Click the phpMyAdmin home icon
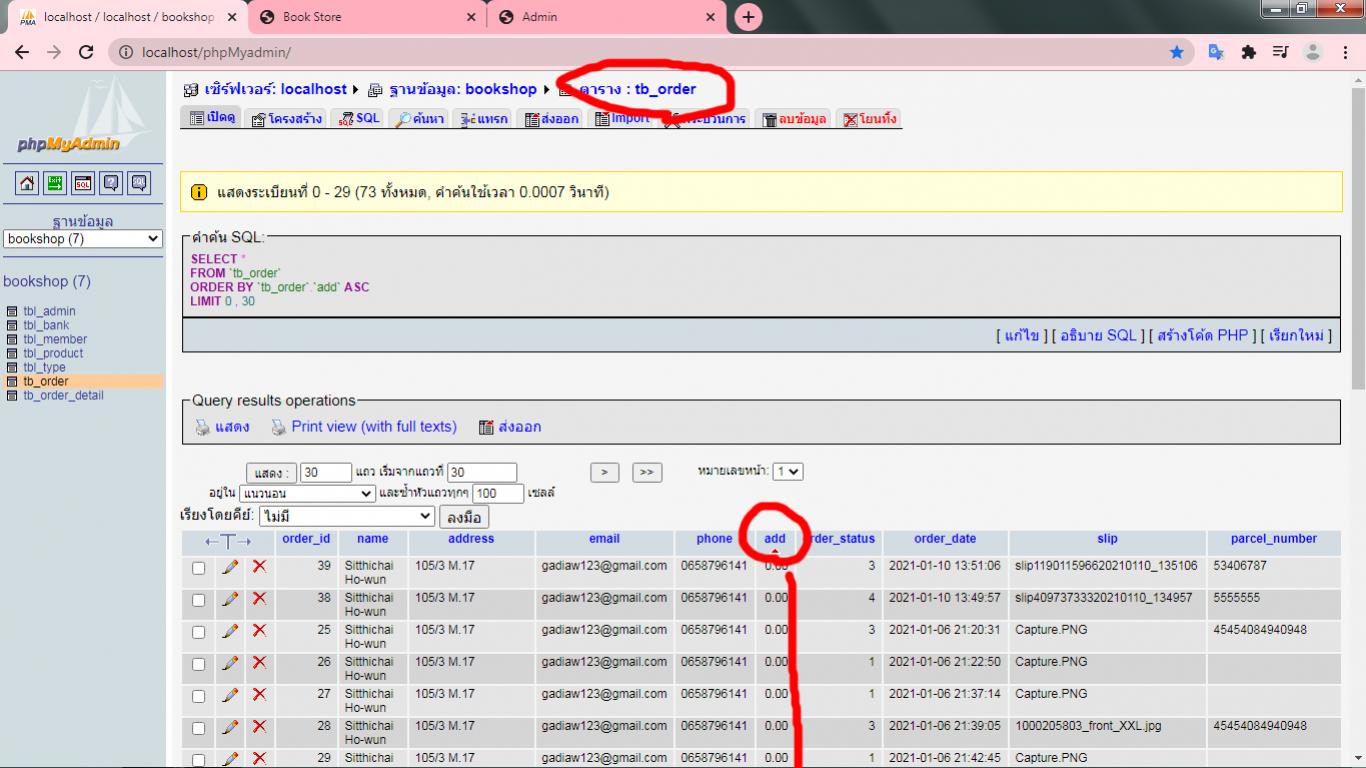Screen dimensions: 1366x768 tap(27, 183)
